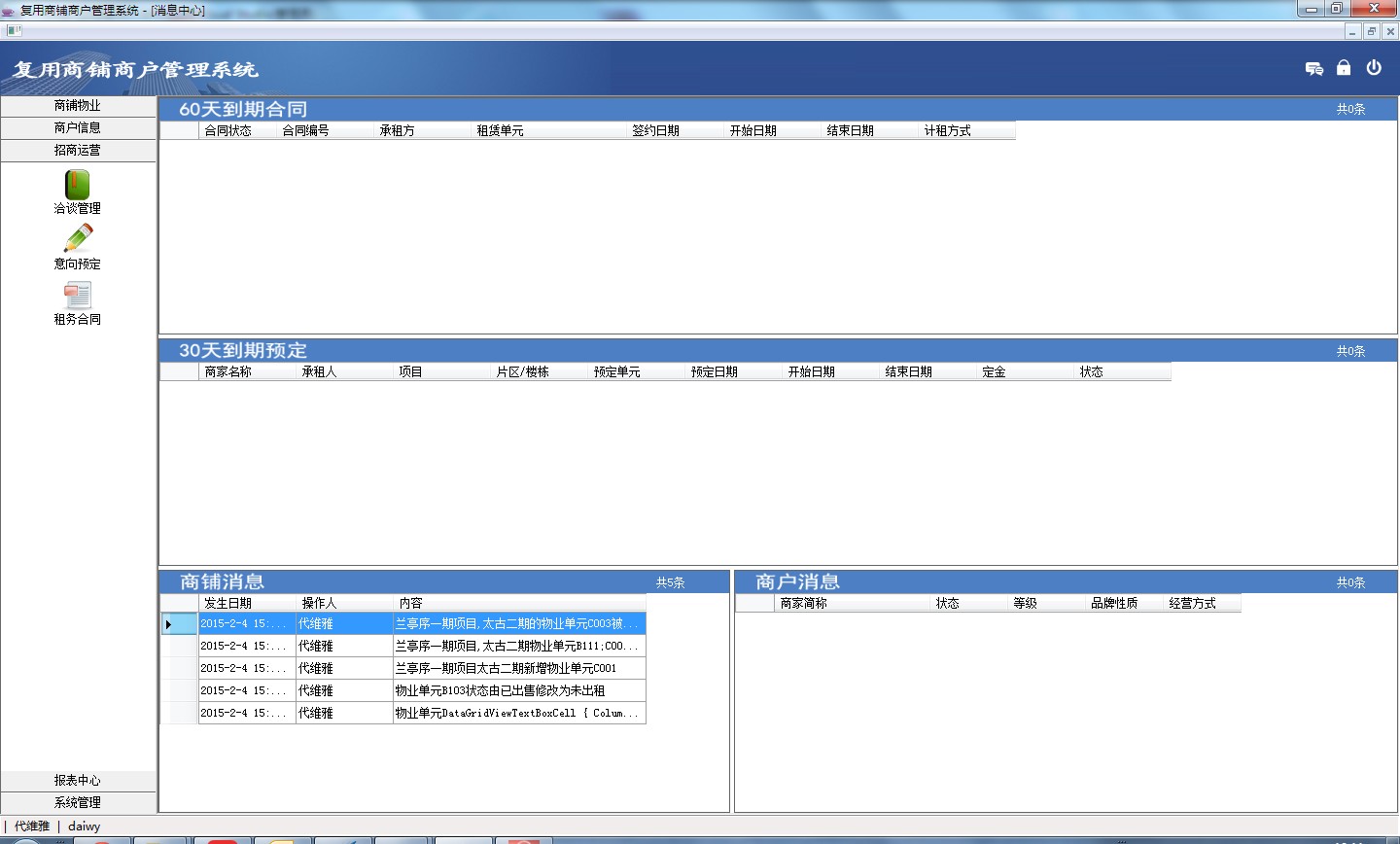Expand the 报表中心 sidebar section
This screenshot has height=844, width=1400.
[x=78, y=780]
